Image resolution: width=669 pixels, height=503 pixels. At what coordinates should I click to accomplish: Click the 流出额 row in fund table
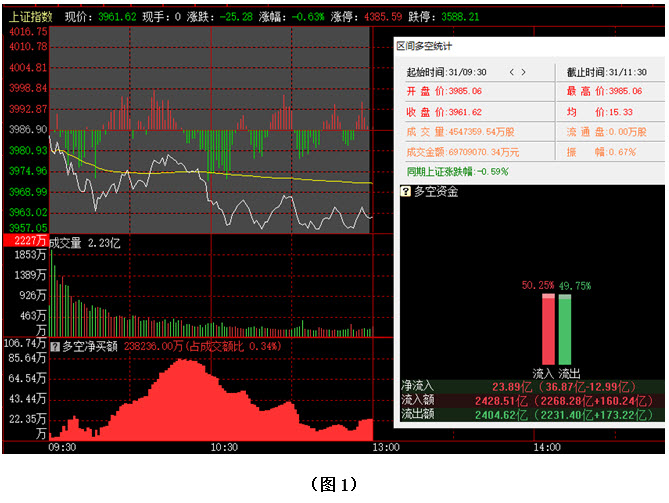529,412
